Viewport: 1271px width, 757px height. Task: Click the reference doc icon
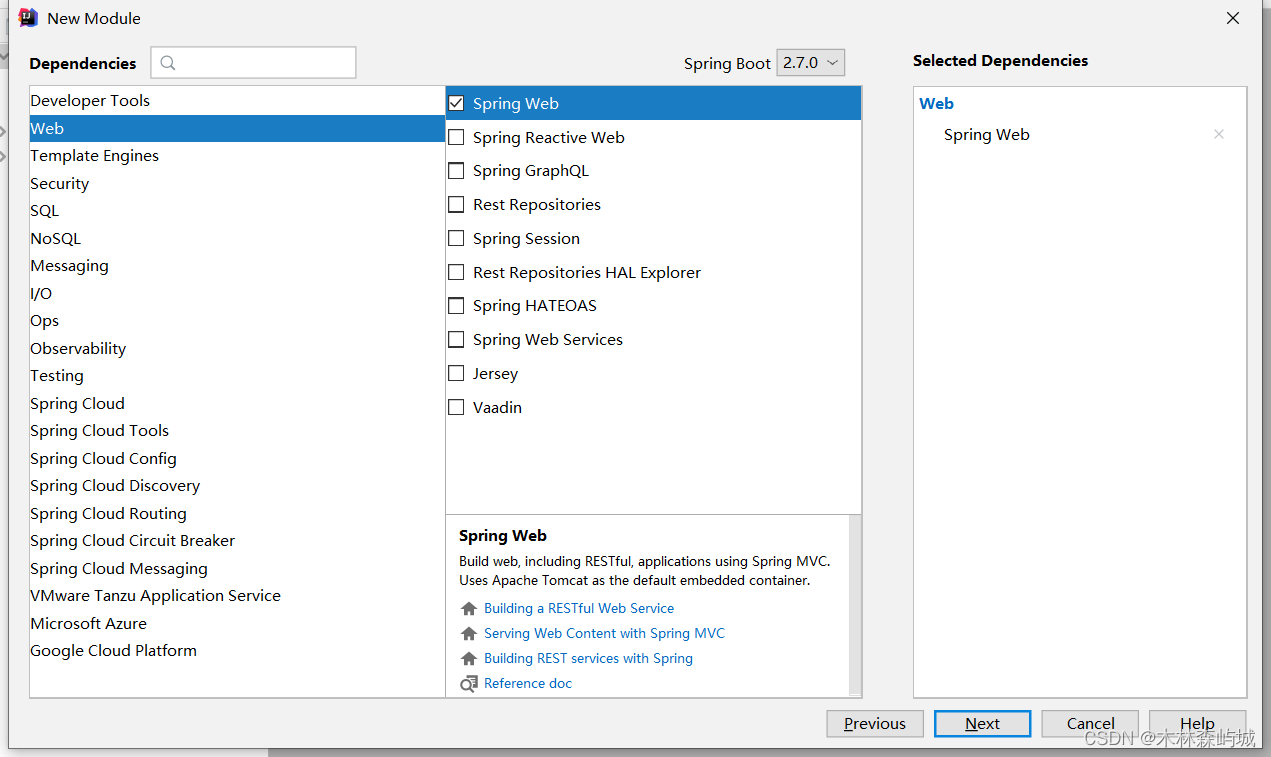(469, 684)
